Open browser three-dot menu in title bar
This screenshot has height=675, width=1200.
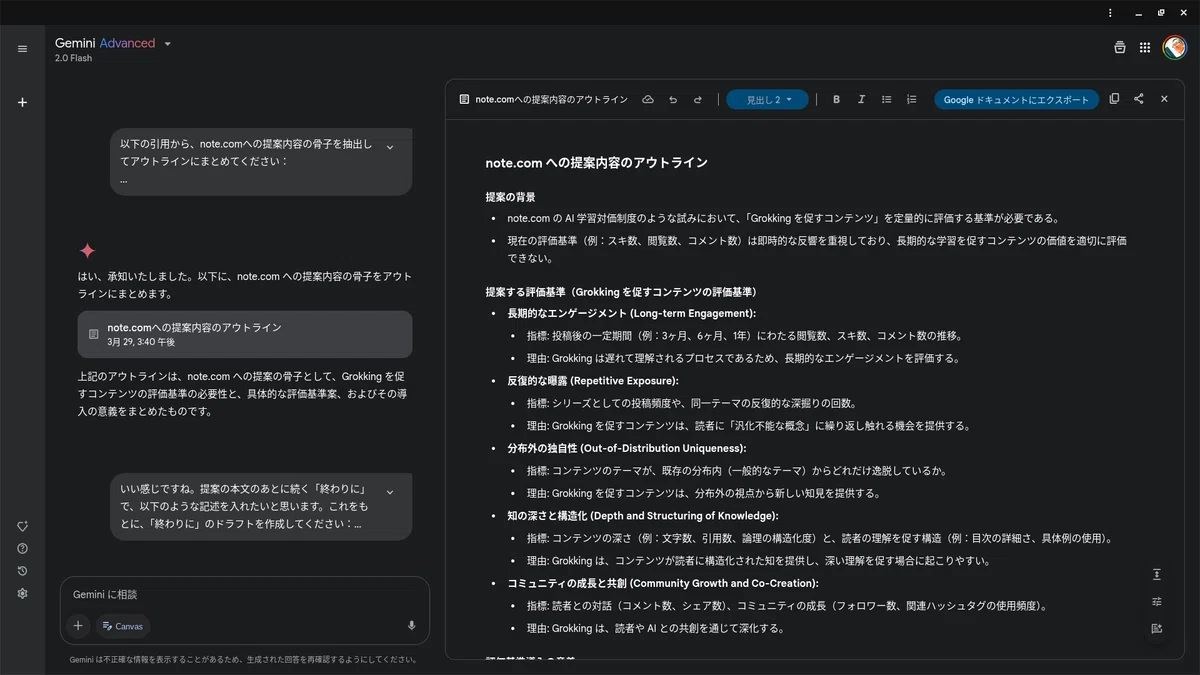pyautogui.click(x=1110, y=12)
